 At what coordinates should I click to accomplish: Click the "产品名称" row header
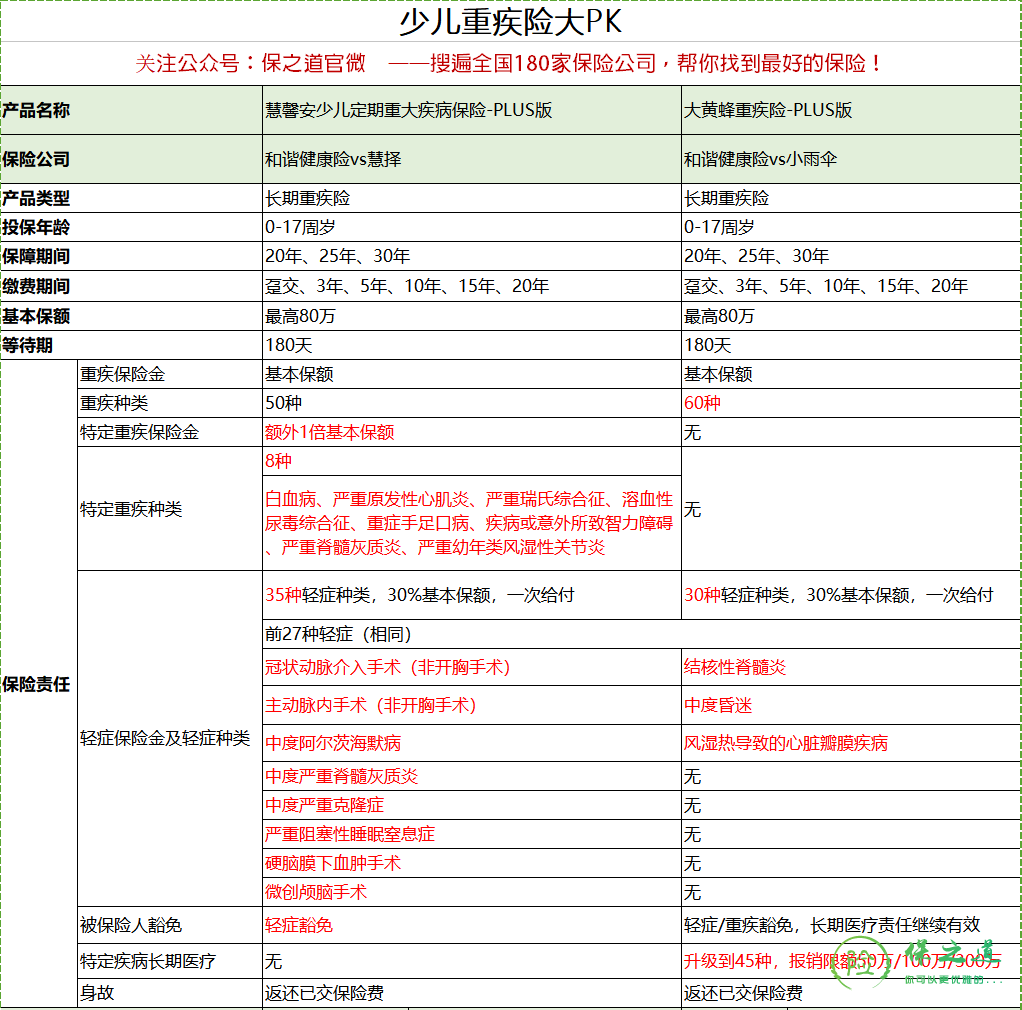(x=131, y=110)
